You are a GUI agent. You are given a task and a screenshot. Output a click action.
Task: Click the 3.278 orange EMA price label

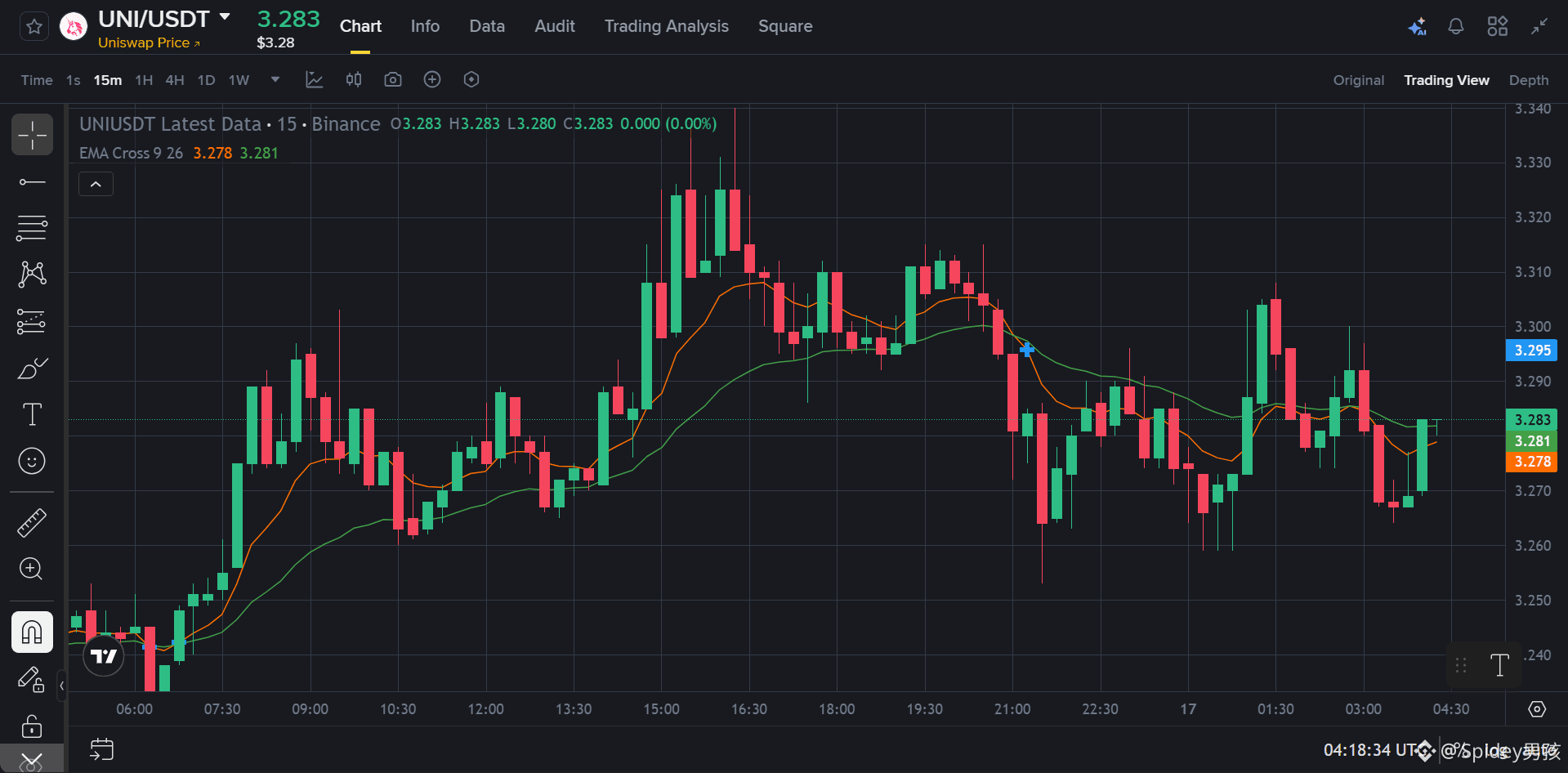(1532, 462)
